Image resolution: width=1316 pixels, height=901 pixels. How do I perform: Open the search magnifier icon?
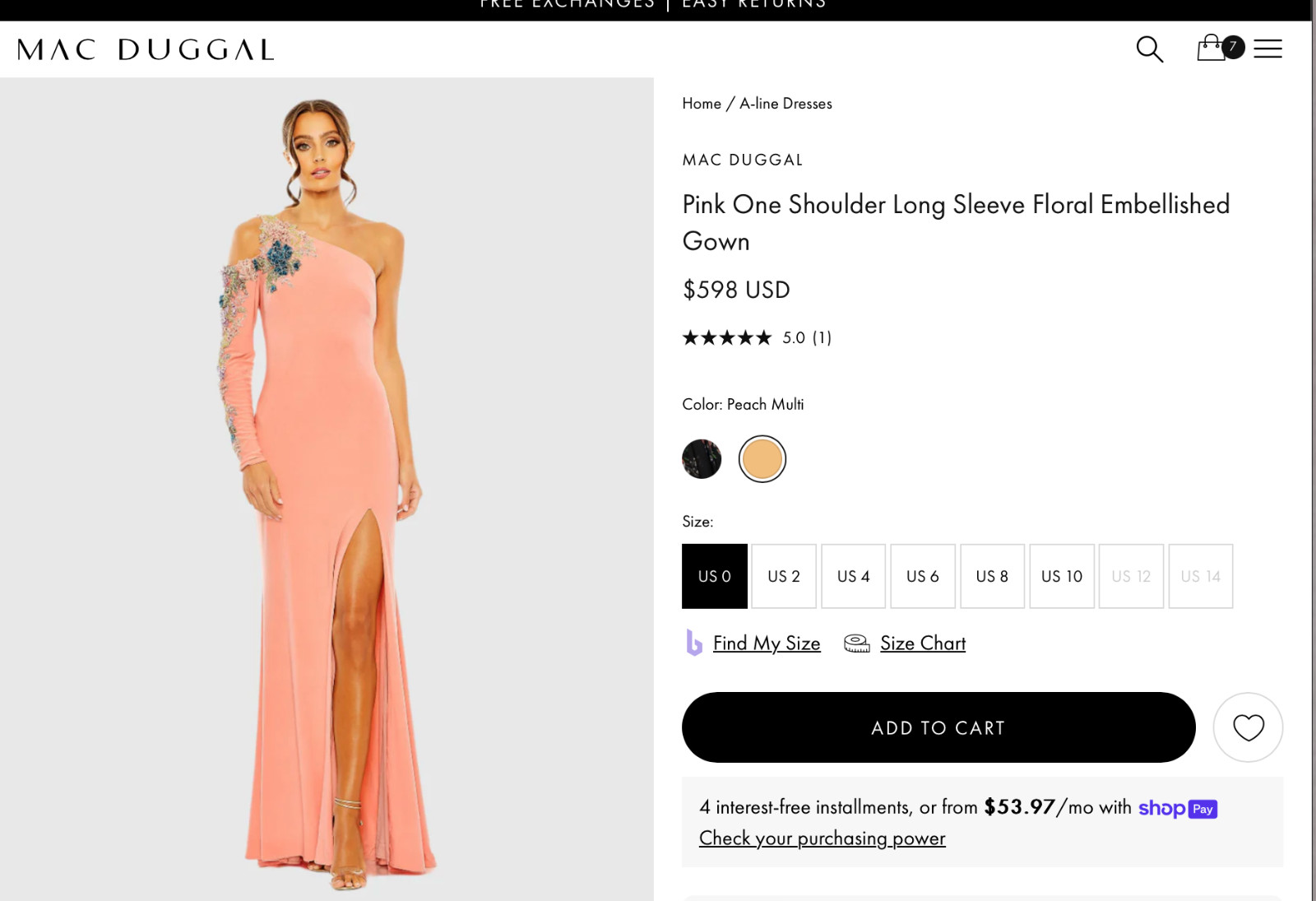1149,49
